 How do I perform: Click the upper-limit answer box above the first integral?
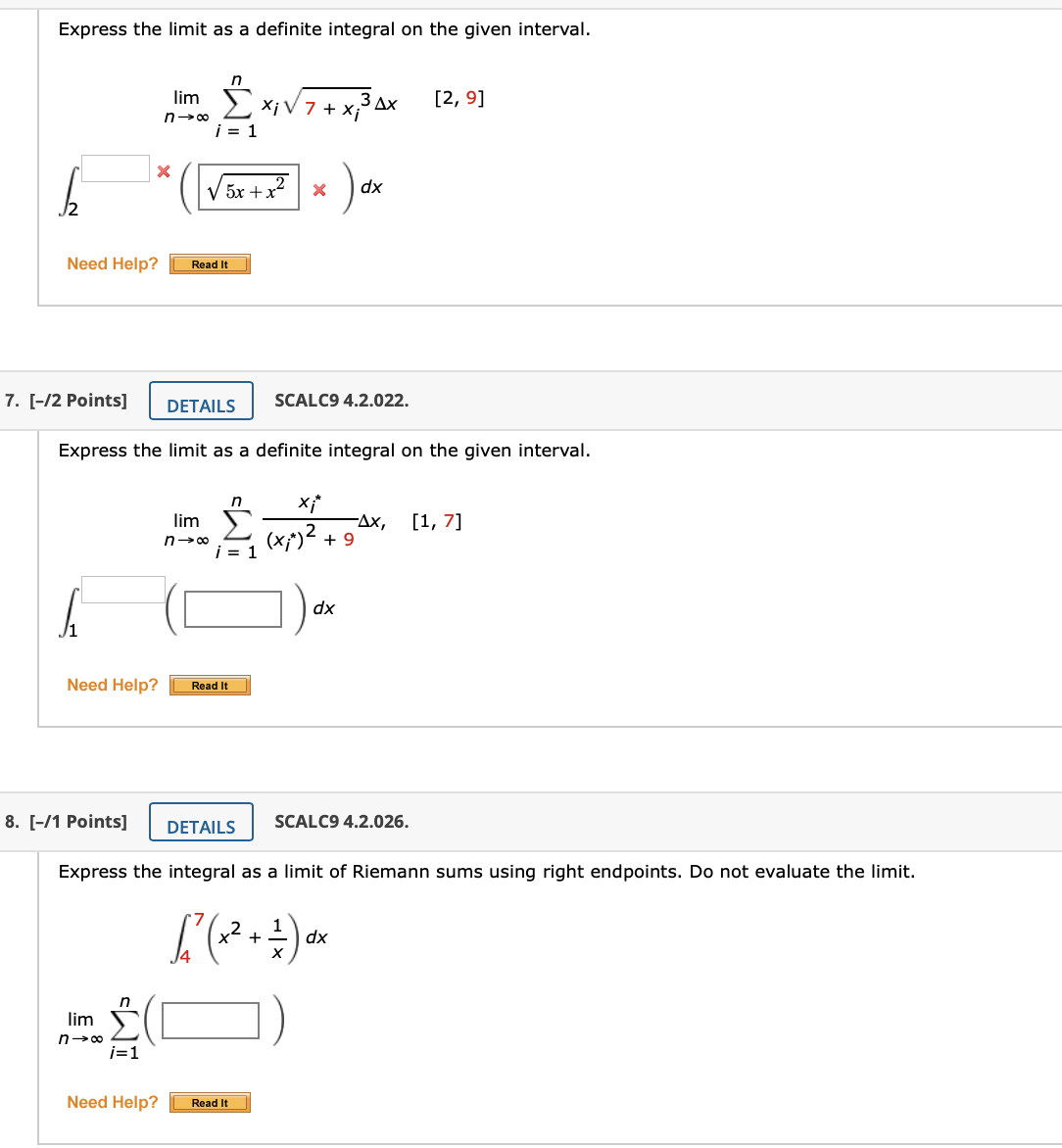pyautogui.click(x=115, y=167)
